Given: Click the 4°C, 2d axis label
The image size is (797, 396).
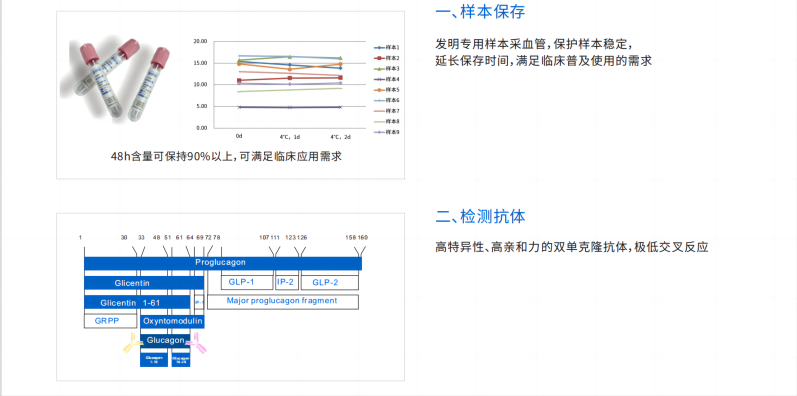Looking at the screenshot, I should coord(341,137).
